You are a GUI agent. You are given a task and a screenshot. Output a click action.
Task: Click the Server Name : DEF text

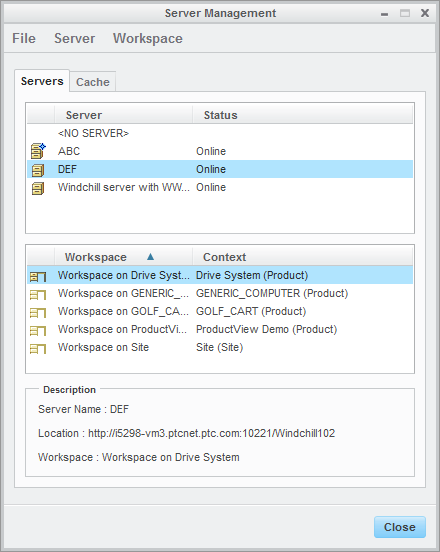point(83,409)
